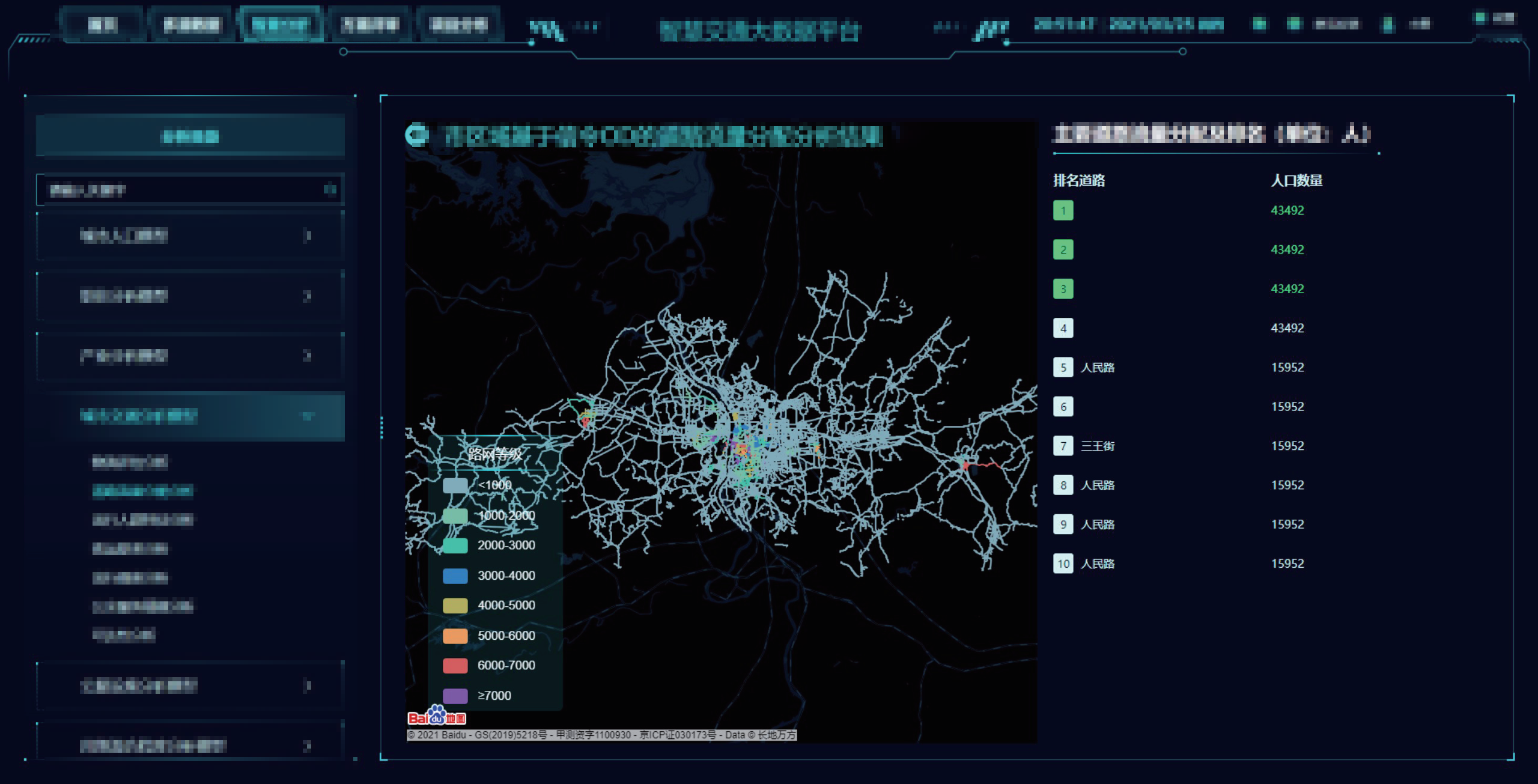Click the 5000-6000 orange legend swatch
The height and width of the screenshot is (784, 1538).
click(455, 636)
